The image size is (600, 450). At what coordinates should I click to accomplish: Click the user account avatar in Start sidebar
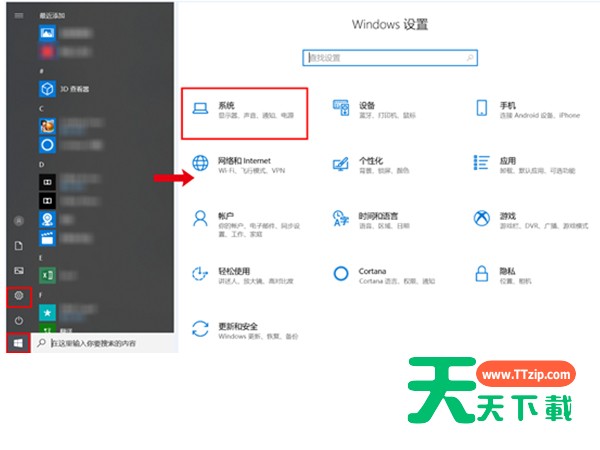point(19,221)
